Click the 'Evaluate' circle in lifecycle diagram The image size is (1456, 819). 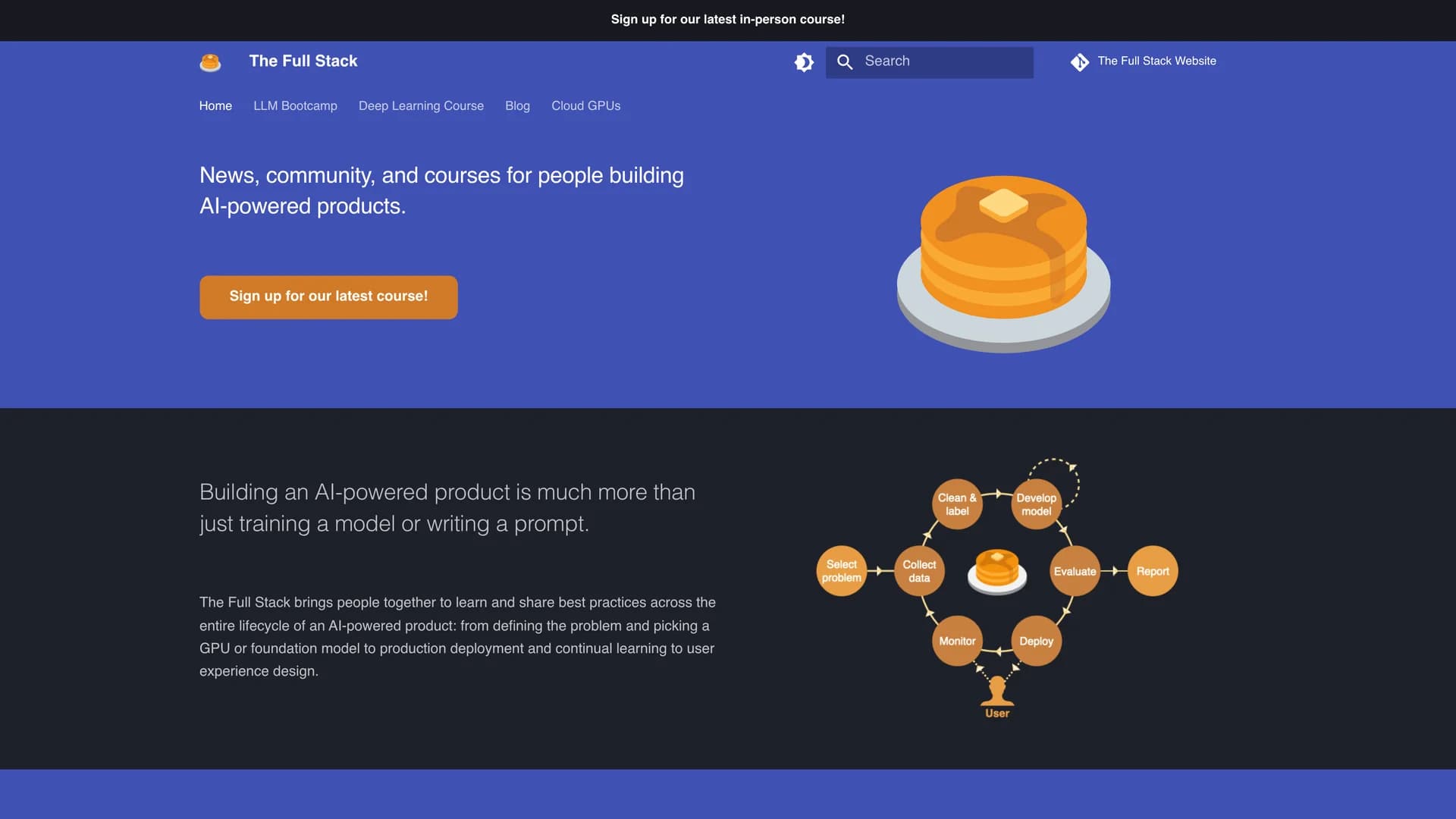click(x=1075, y=571)
